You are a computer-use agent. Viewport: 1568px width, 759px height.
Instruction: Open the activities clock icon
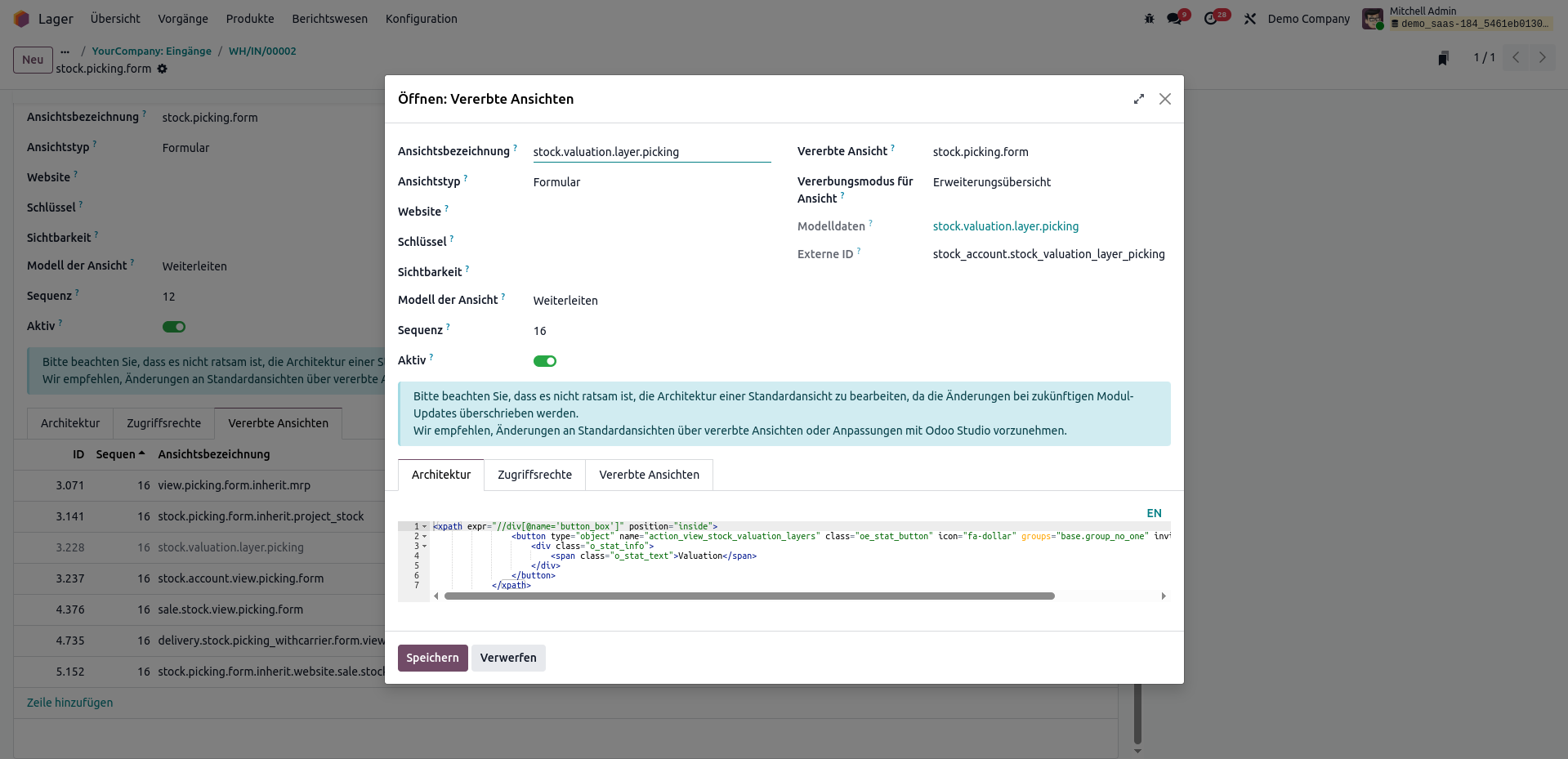pos(1211,19)
